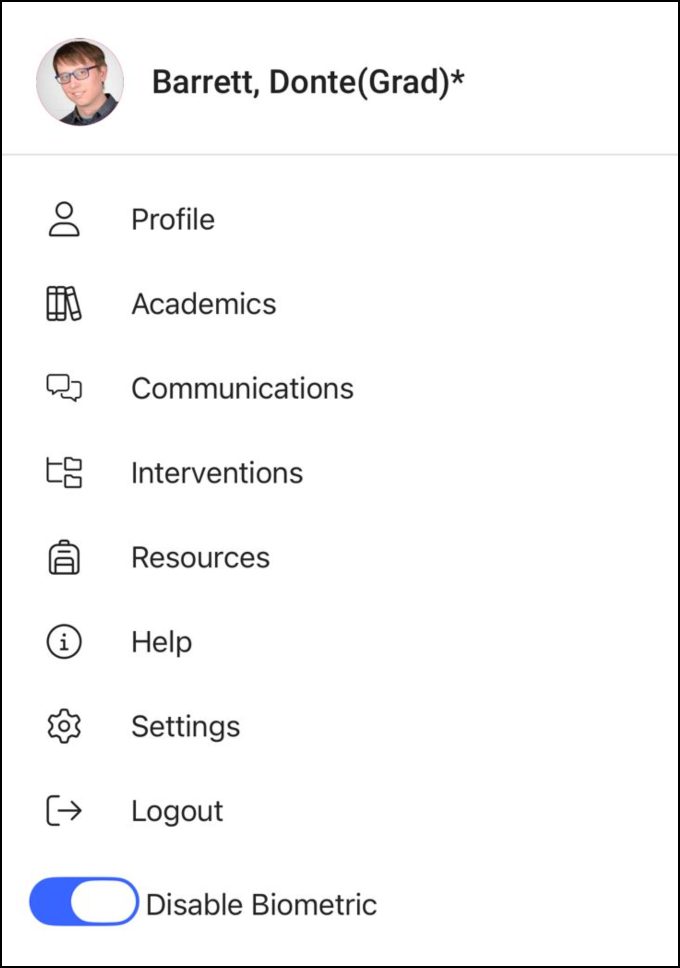
Task: Click the exit arrow Logout icon
Action: pos(64,811)
